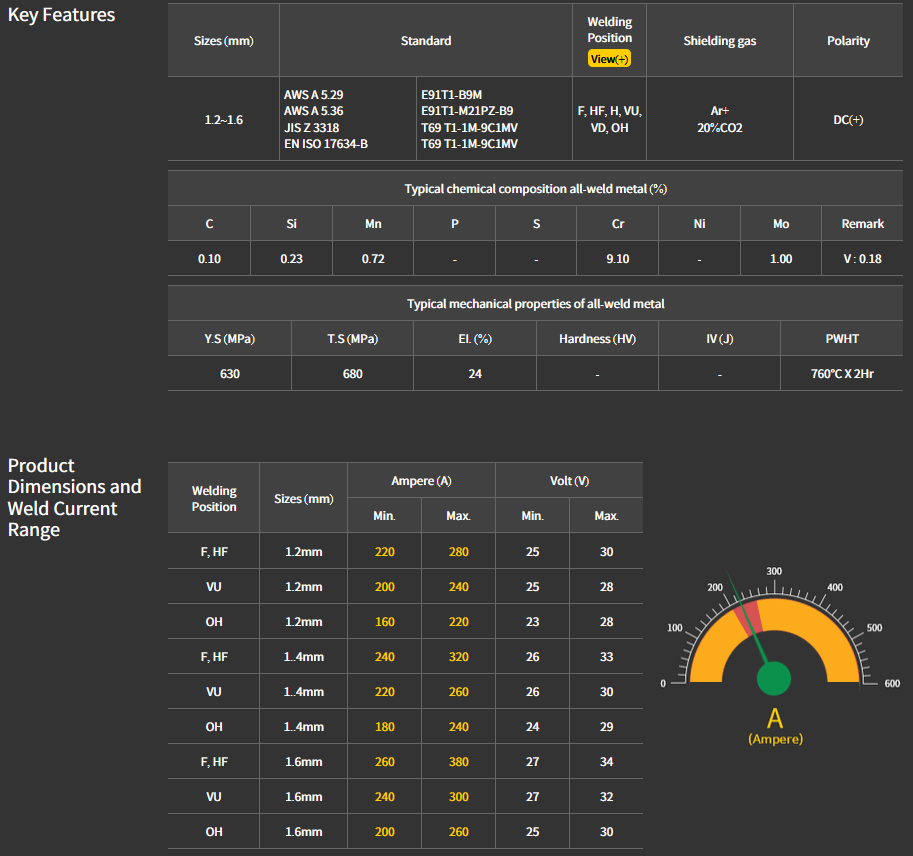Click the 'Standard' column header
Image resolution: width=913 pixels, height=856 pixels.
point(425,41)
